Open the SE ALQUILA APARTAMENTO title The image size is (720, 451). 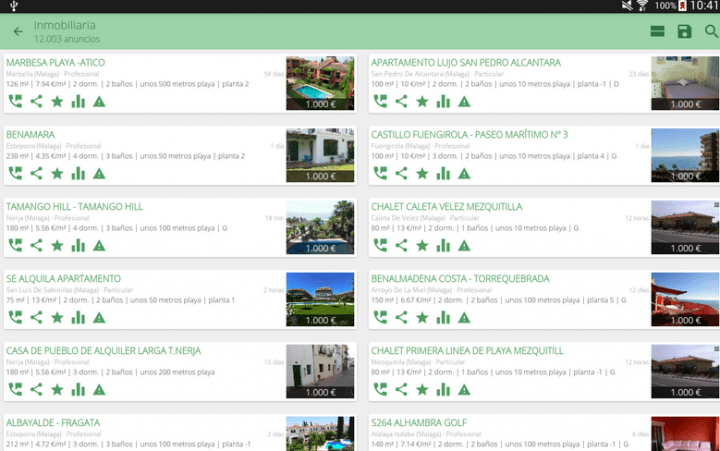coord(63,279)
